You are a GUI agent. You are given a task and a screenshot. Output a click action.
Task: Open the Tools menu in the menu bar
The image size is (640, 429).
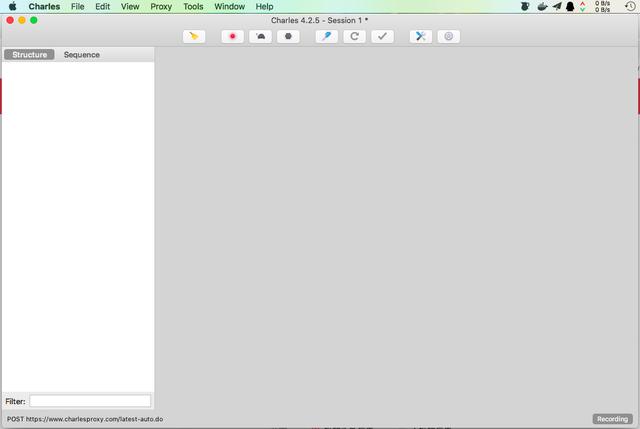[193, 7]
